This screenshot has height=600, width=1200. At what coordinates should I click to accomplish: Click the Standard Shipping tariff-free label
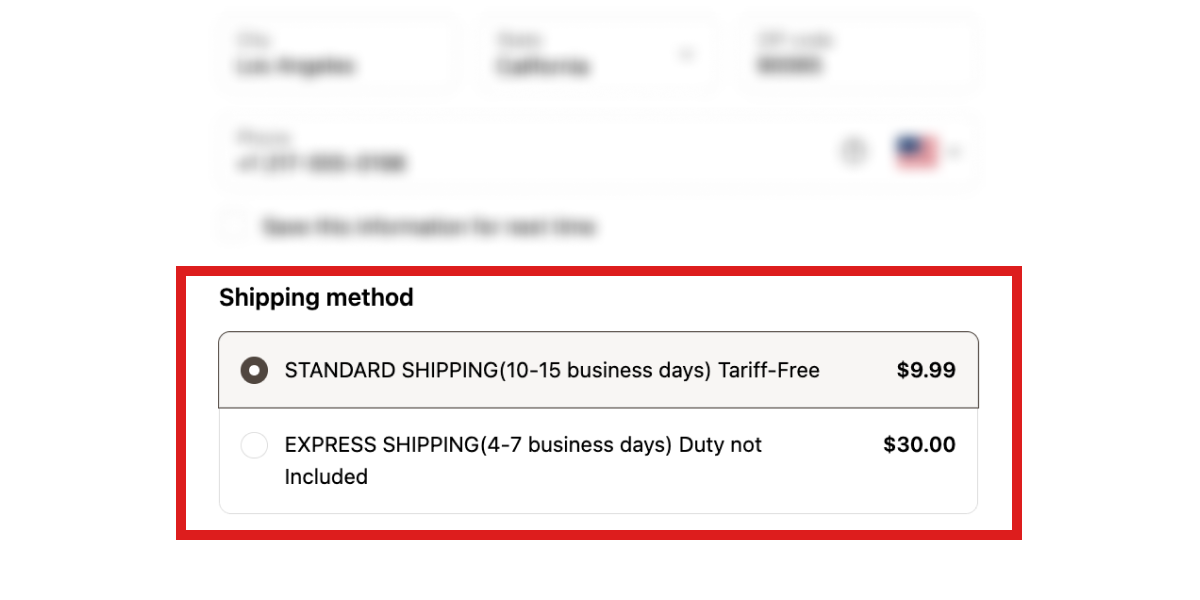pos(552,371)
